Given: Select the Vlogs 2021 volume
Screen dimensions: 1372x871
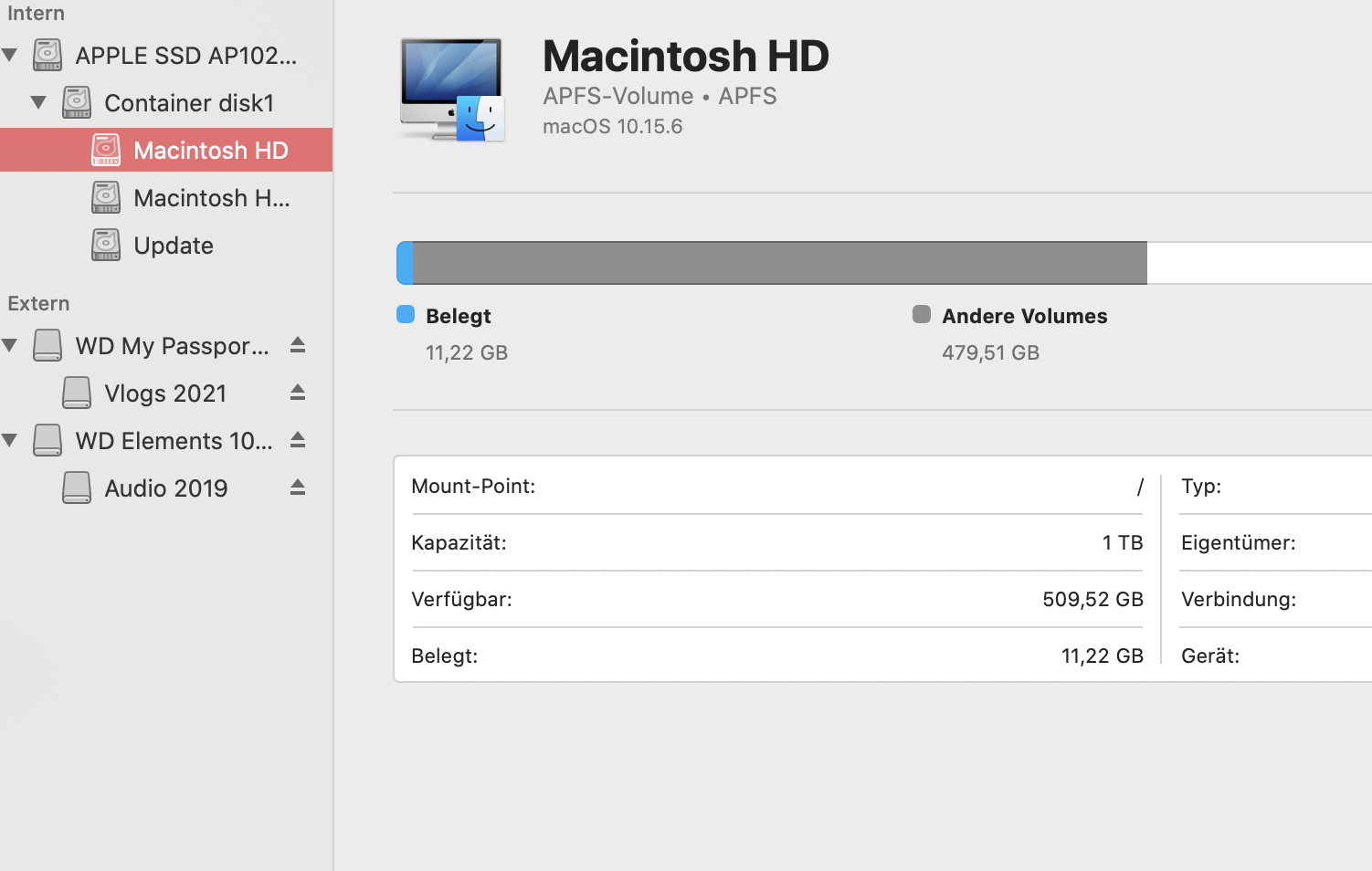Looking at the screenshot, I should (165, 394).
